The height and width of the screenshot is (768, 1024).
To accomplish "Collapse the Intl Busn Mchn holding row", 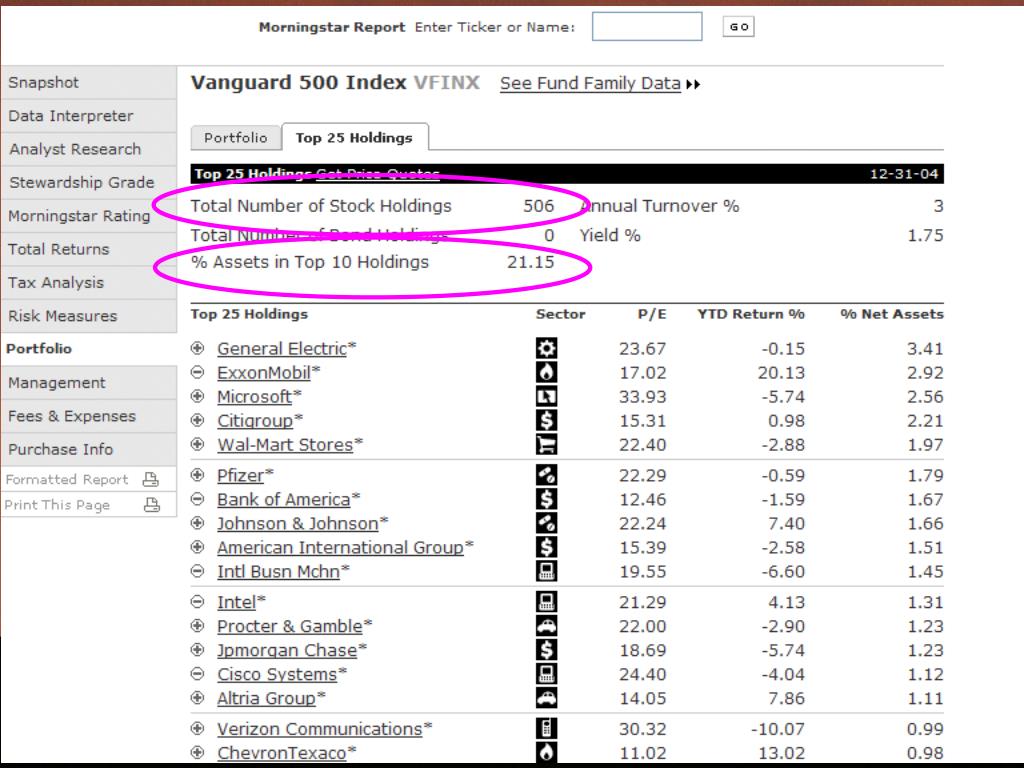I will pyautogui.click(x=197, y=571).
